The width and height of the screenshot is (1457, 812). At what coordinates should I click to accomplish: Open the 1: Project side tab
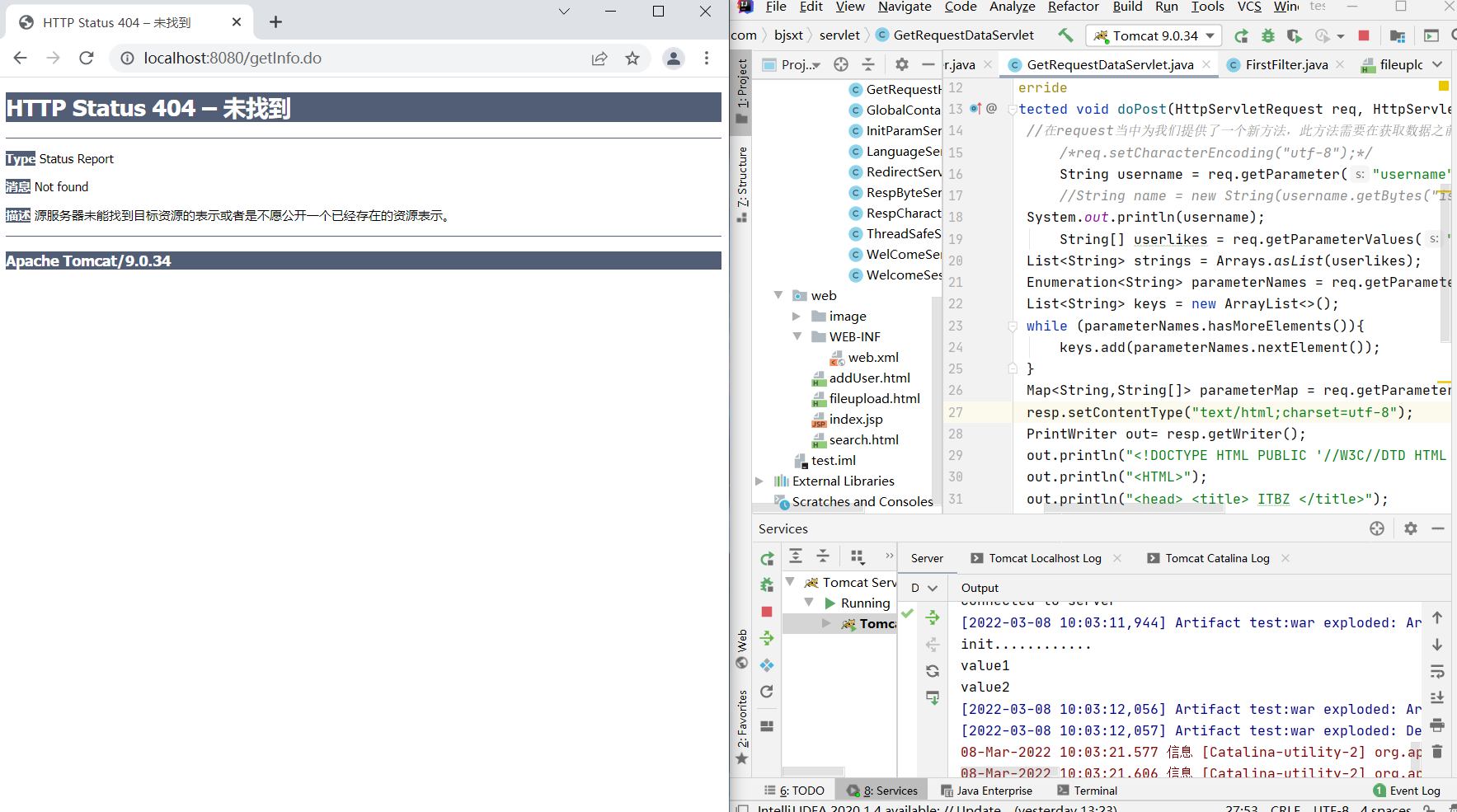click(x=742, y=91)
